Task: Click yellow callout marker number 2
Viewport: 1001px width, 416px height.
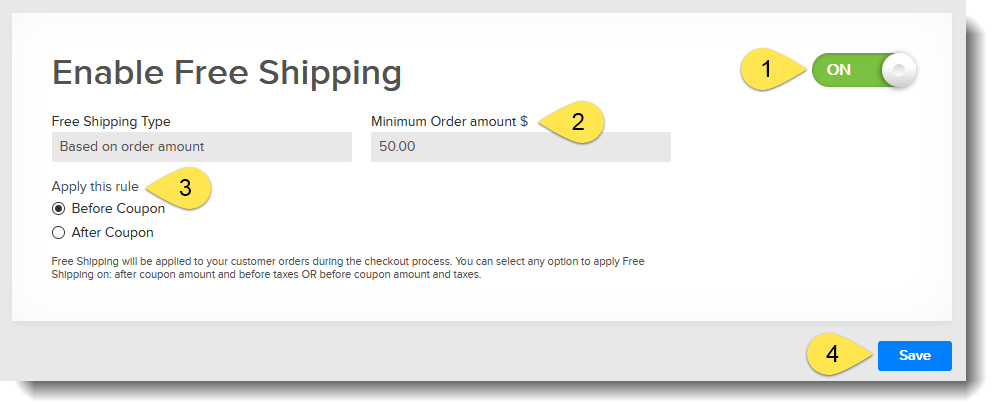Action: [x=577, y=123]
